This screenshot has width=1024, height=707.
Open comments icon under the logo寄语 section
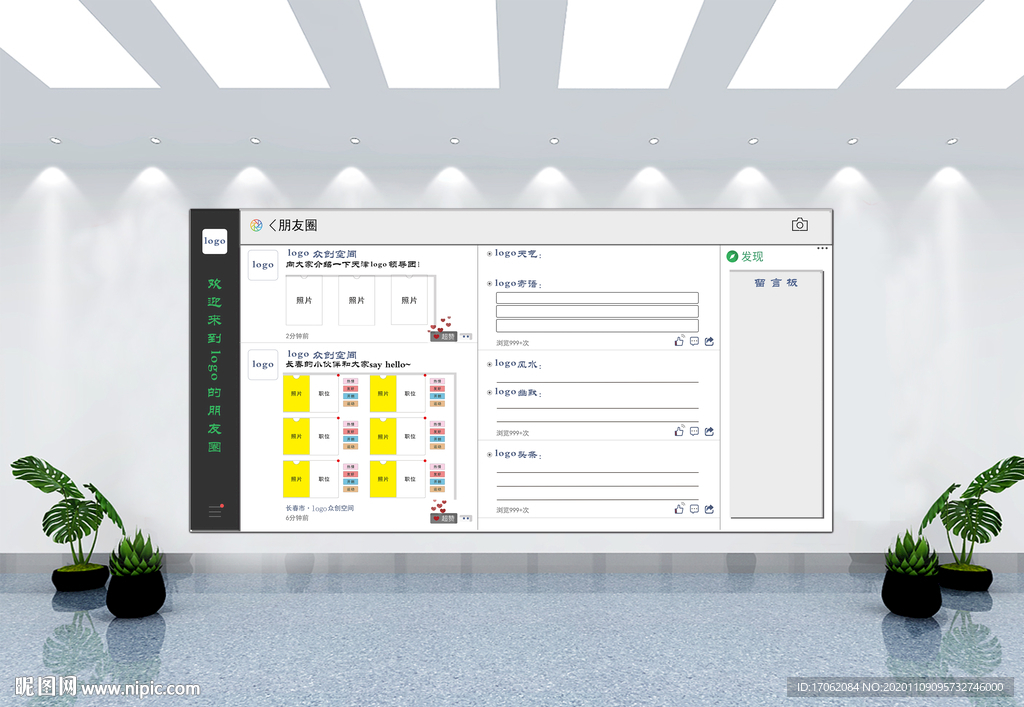(694, 341)
